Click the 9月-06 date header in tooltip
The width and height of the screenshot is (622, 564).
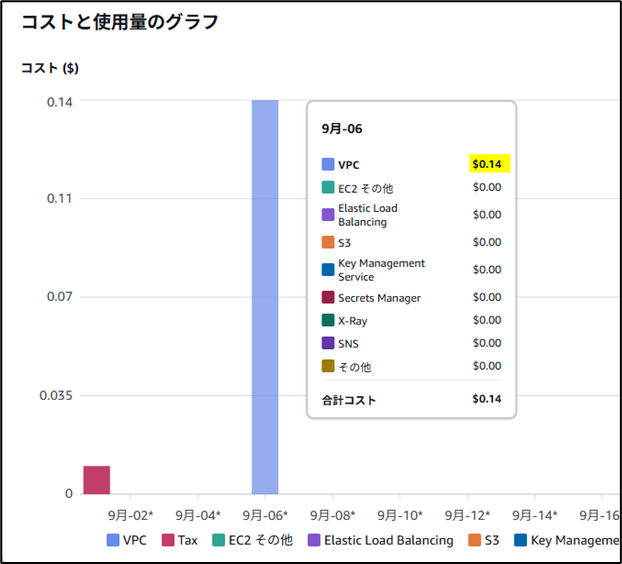[x=342, y=129]
